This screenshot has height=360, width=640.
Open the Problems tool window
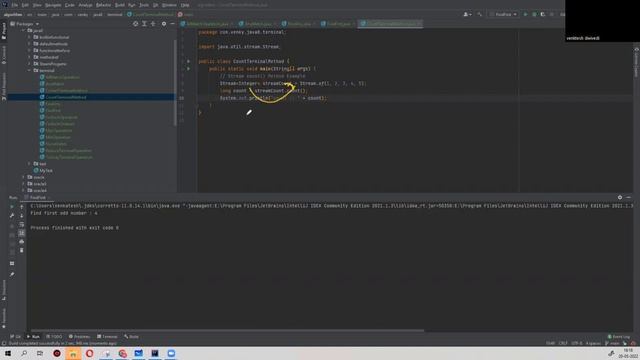click(79, 337)
